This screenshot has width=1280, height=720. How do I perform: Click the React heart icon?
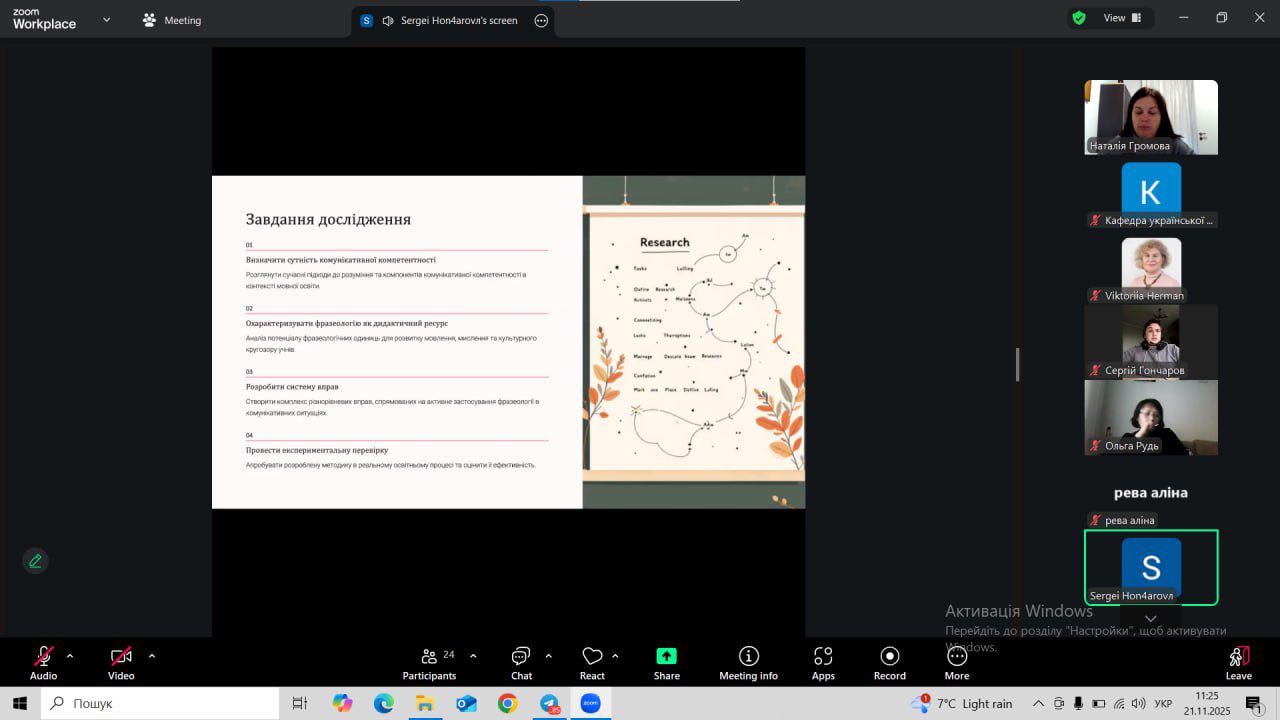pyautogui.click(x=592, y=662)
